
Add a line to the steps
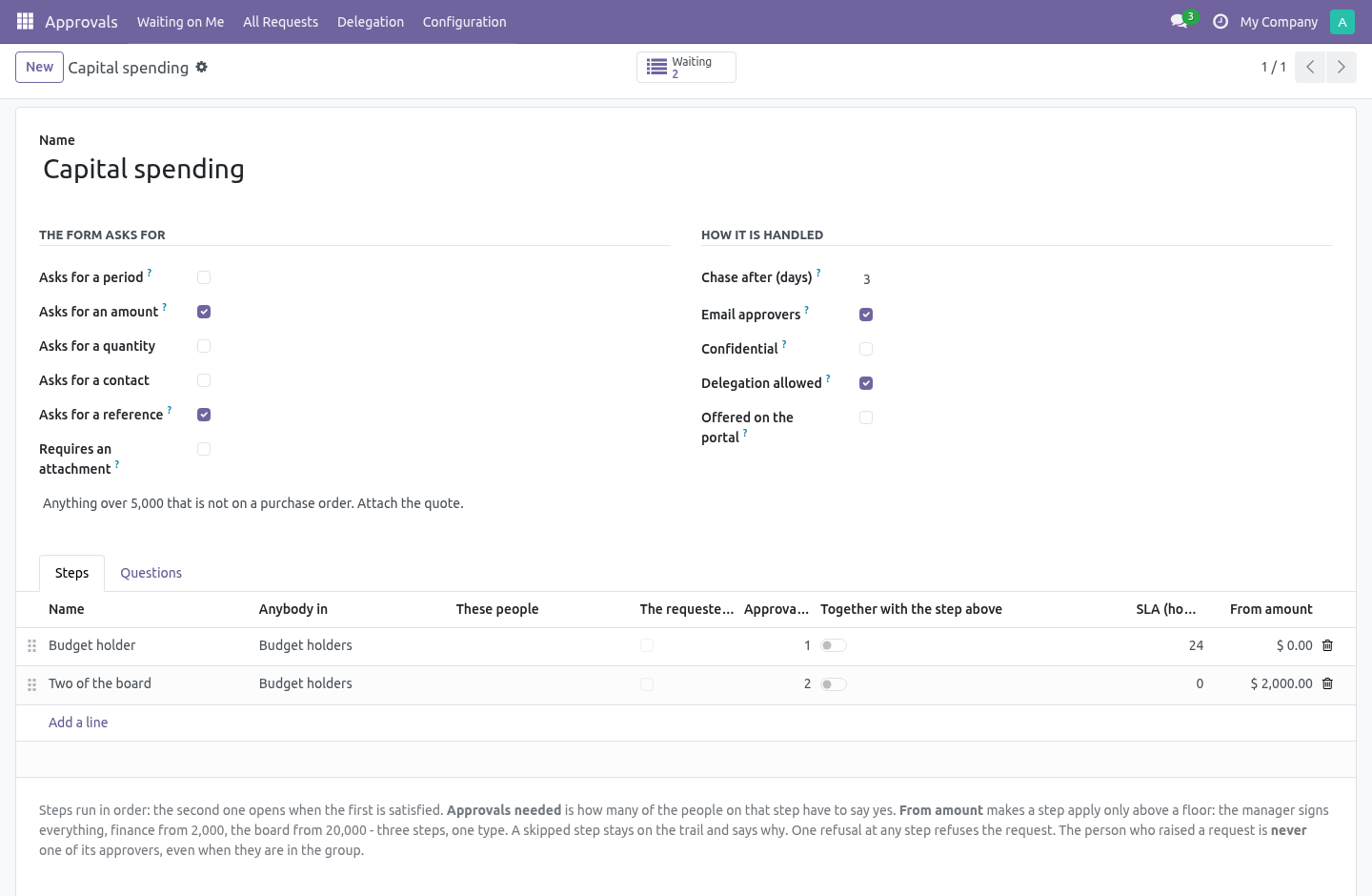click(x=78, y=723)
